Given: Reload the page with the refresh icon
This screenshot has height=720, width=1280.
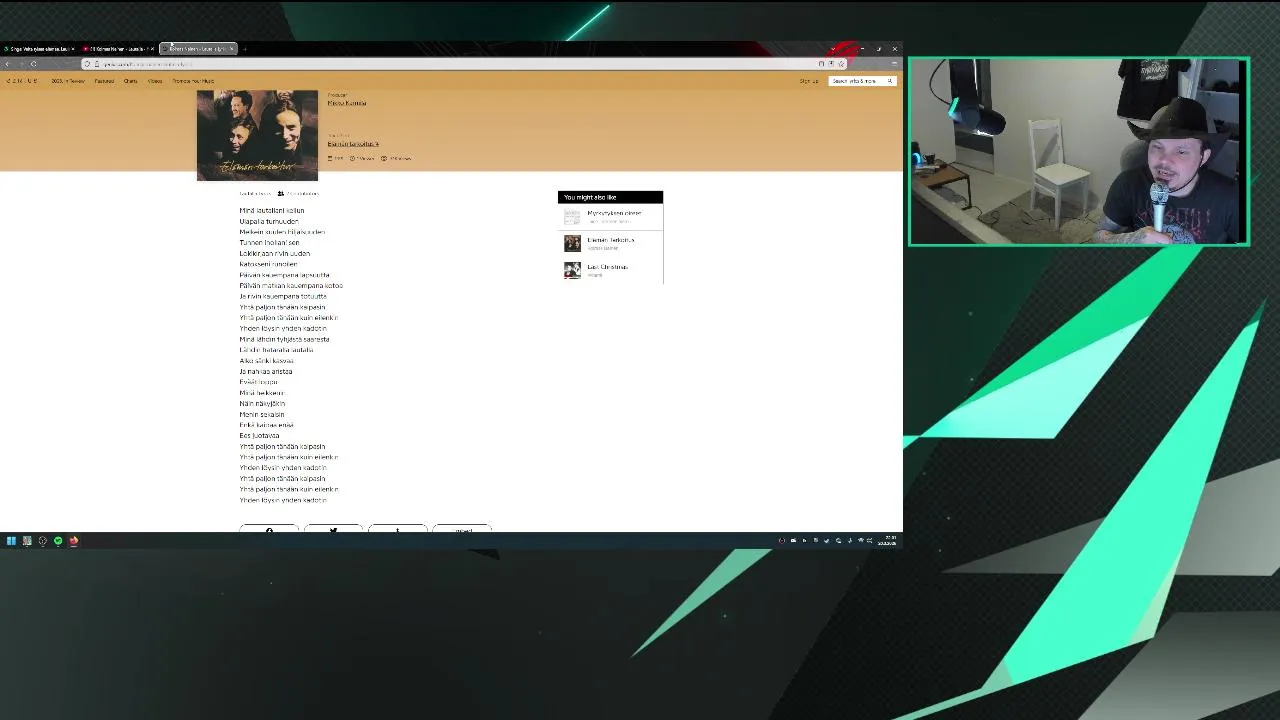Looking at the screenshot, I should point(33,64).
